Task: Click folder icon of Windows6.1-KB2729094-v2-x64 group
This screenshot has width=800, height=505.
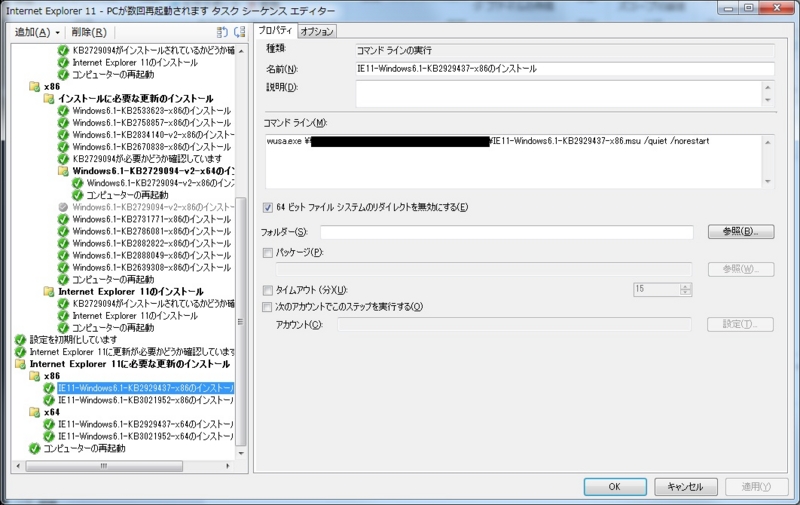Action: pyautogui.click(x=63, y=171)
